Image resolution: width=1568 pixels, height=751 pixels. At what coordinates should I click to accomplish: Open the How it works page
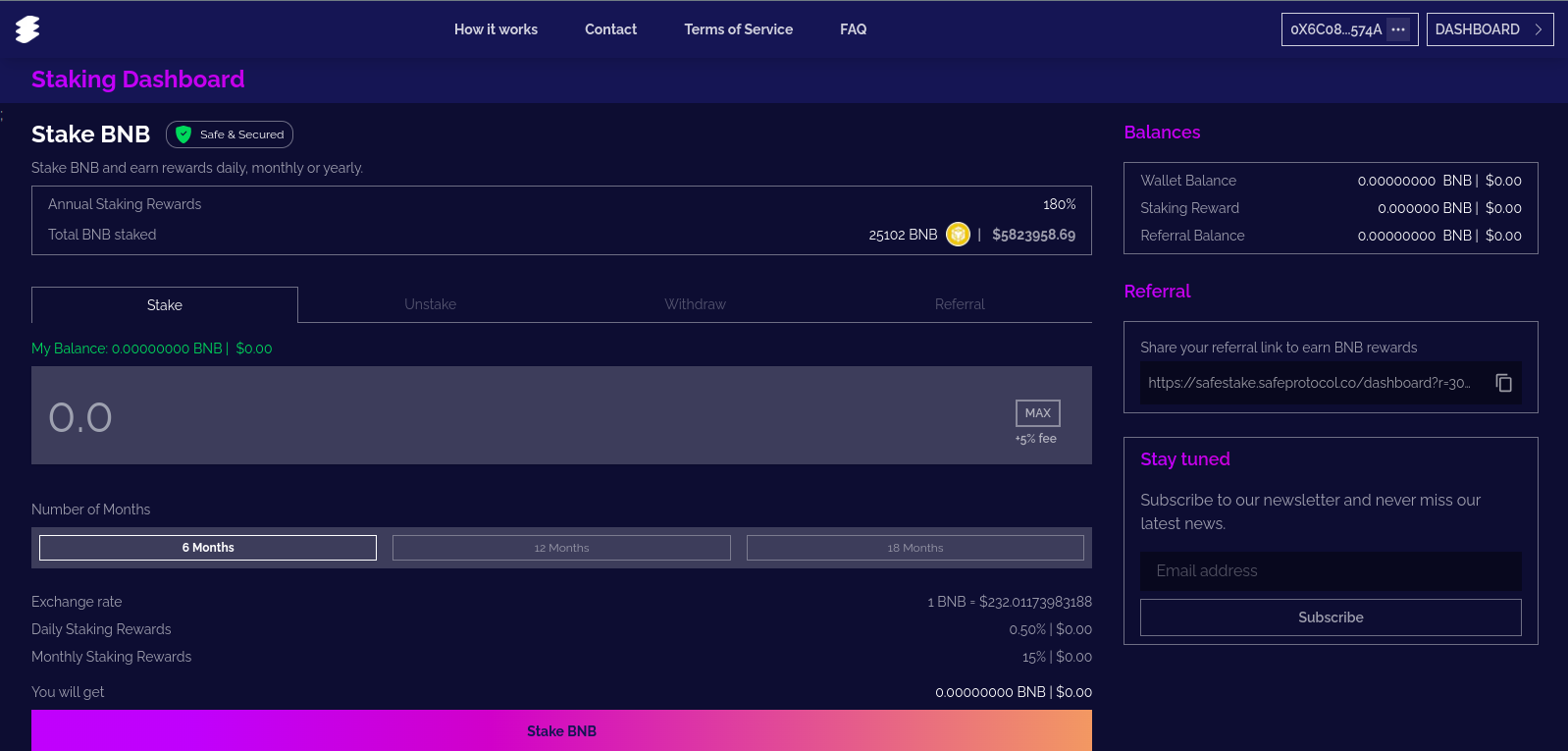tap(496, 29)
